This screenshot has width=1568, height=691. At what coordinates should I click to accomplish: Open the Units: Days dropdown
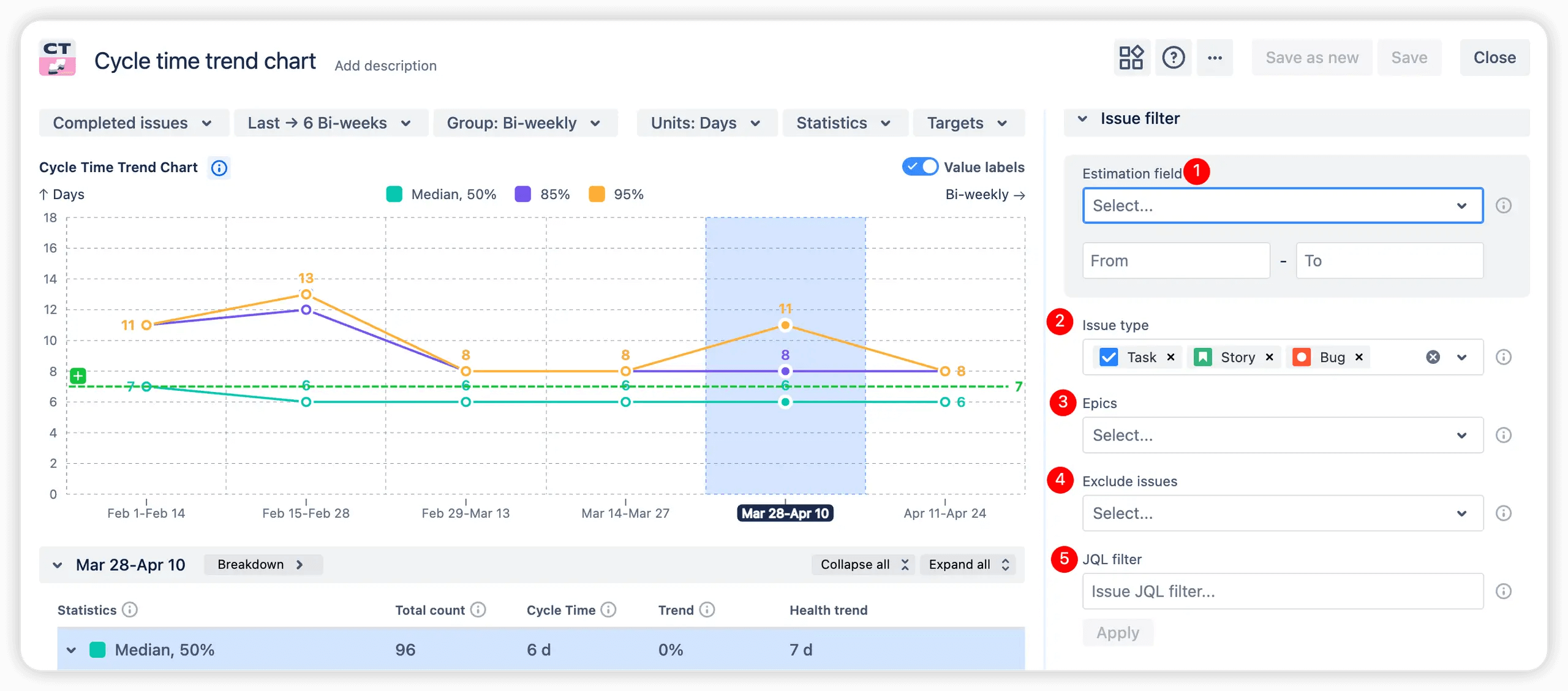[x=707, y=123]
